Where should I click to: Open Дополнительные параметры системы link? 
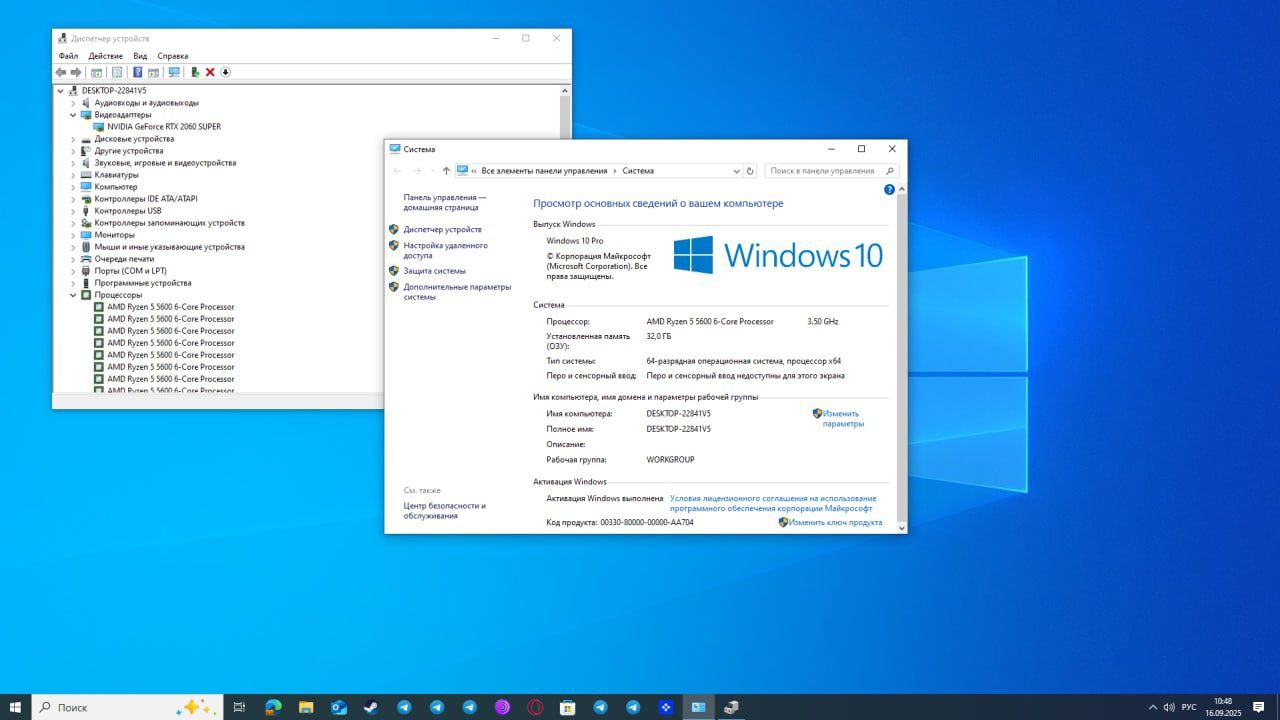[x=457, y=292]
